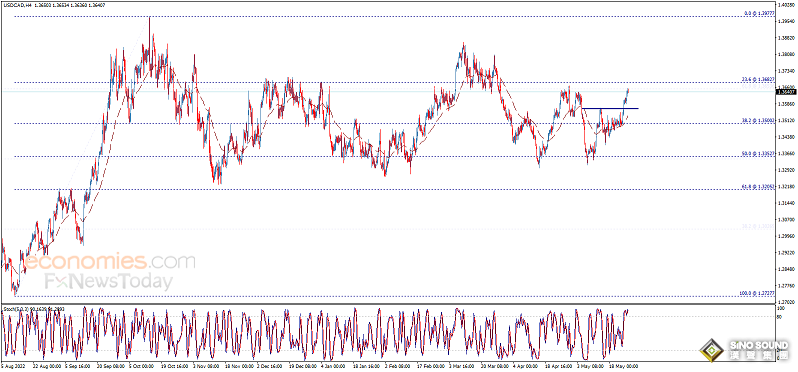Click the economies.com watermark logo
Viewport: 798px width, 372px height.
click(x=110, y=262)
